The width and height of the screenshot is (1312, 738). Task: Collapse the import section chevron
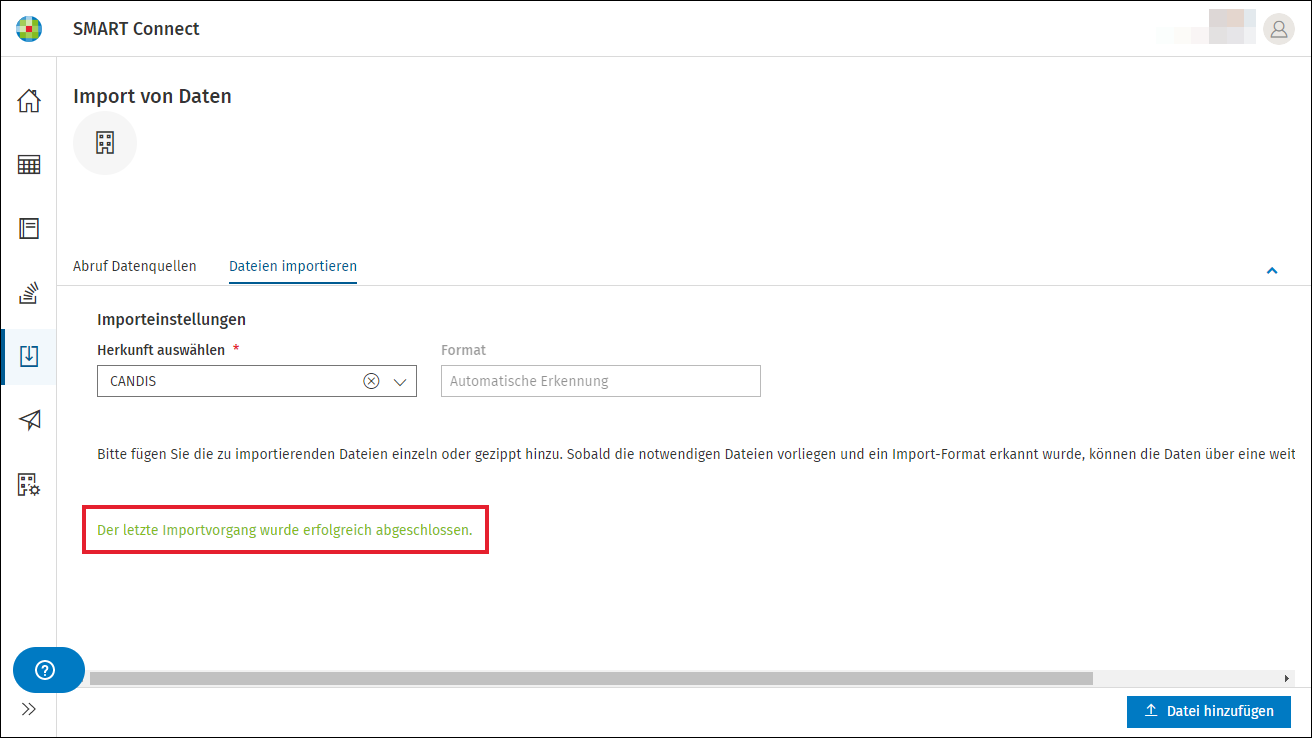coord(1272,270)
